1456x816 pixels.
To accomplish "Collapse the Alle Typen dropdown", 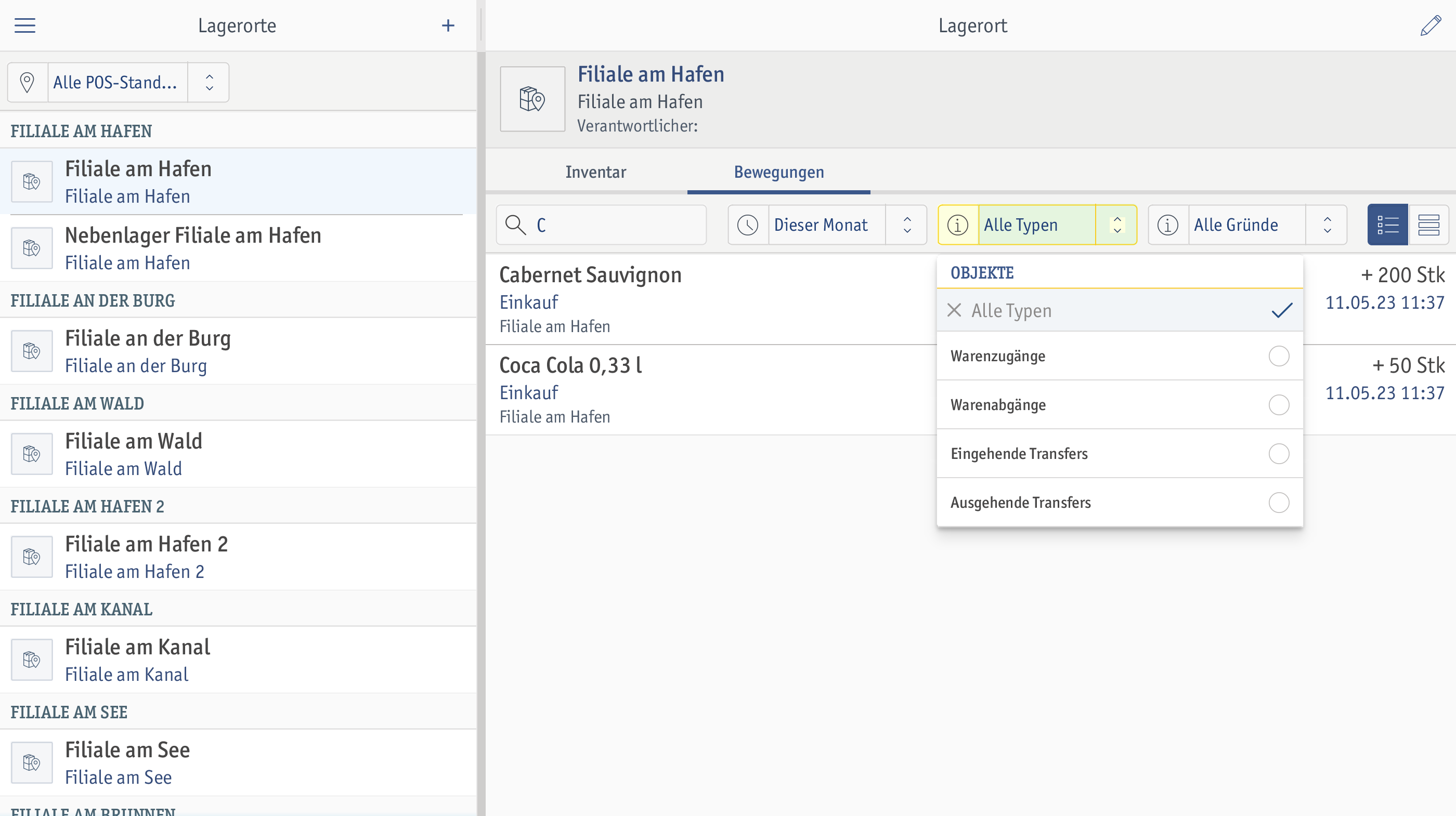I will [x=1037, y=225].
